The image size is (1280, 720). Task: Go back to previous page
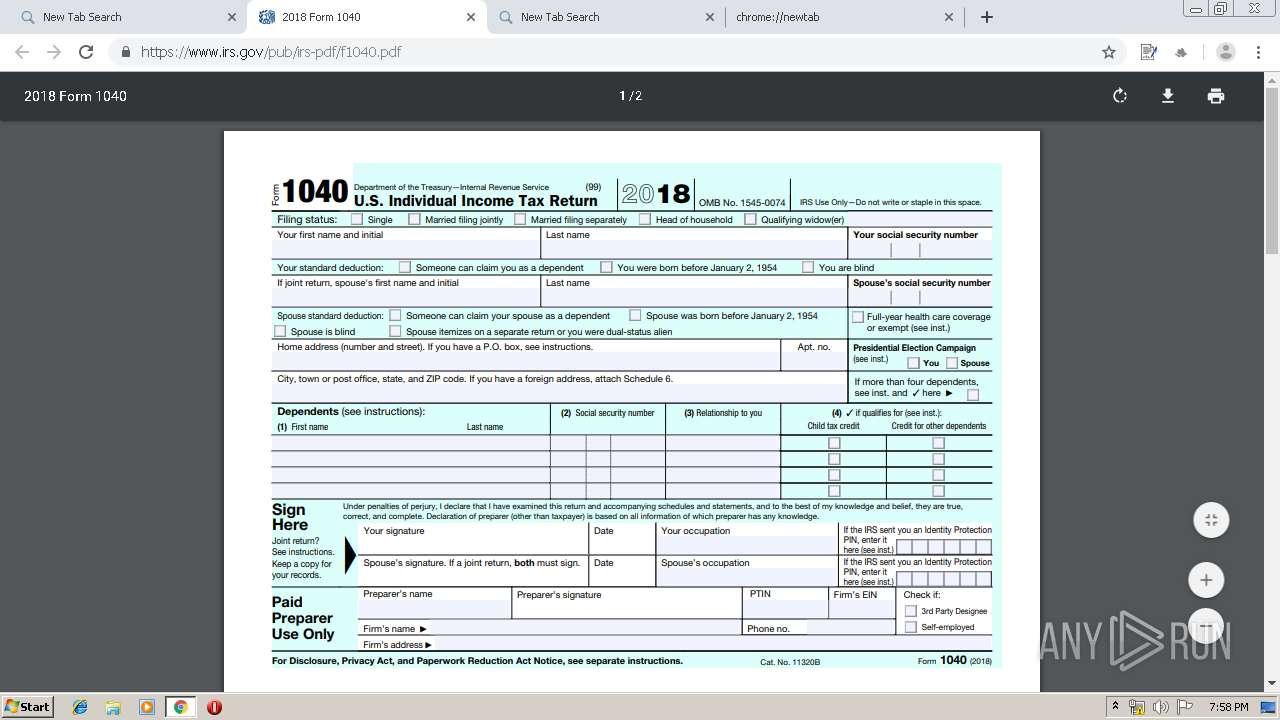pos(22,52)
